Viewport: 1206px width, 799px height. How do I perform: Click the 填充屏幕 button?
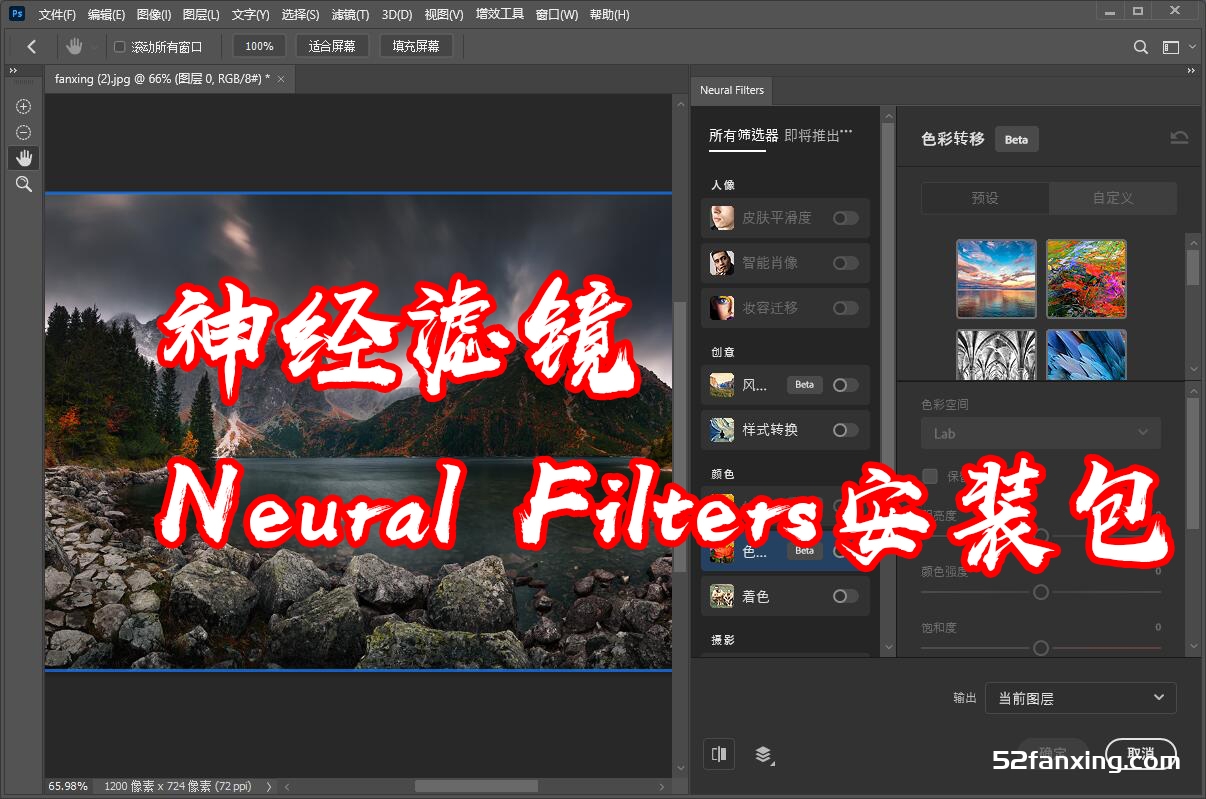pyautogui.click(x=416, y=46)
